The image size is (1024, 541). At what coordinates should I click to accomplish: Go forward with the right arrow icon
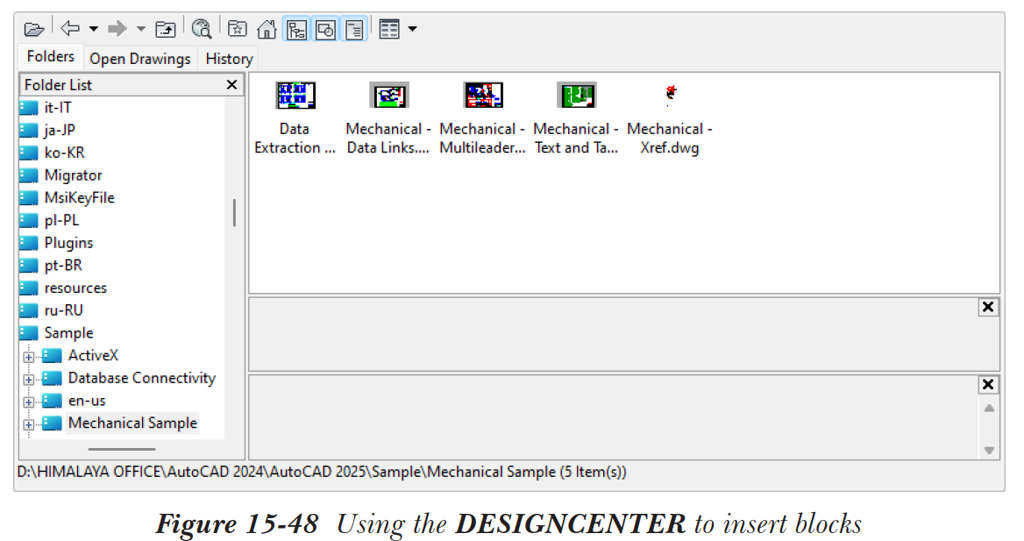tap(118, 28)
